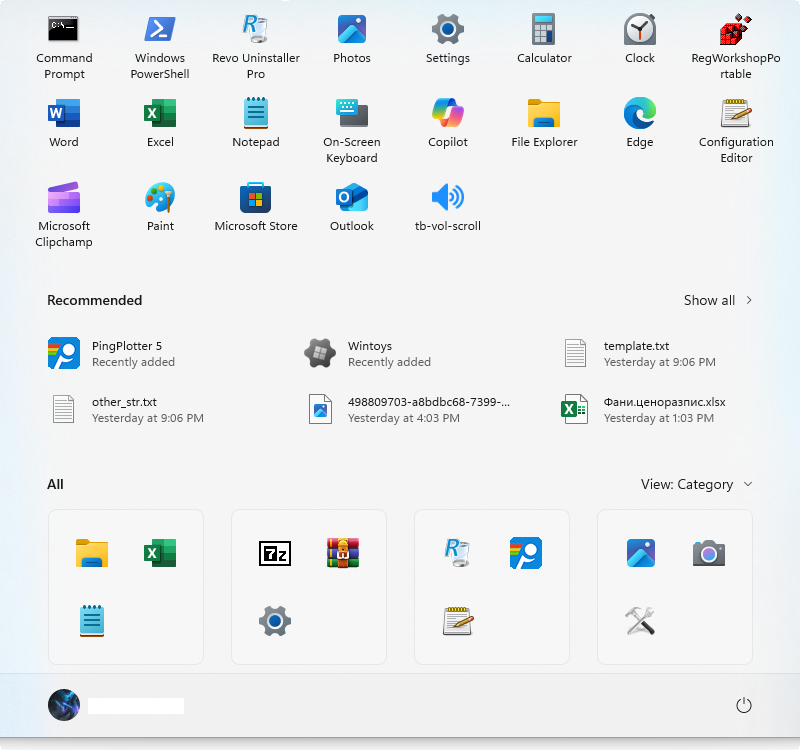The width and height of the screenshot is (800, 750).
Task: Open the WinRAR icon in category group
Action: click(x=343, y=553)
